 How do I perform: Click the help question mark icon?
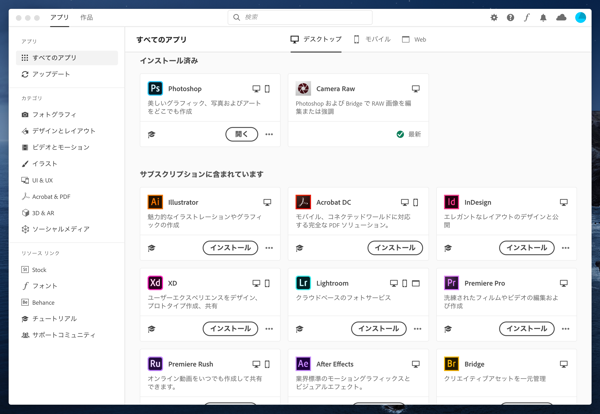pos(510,18)
